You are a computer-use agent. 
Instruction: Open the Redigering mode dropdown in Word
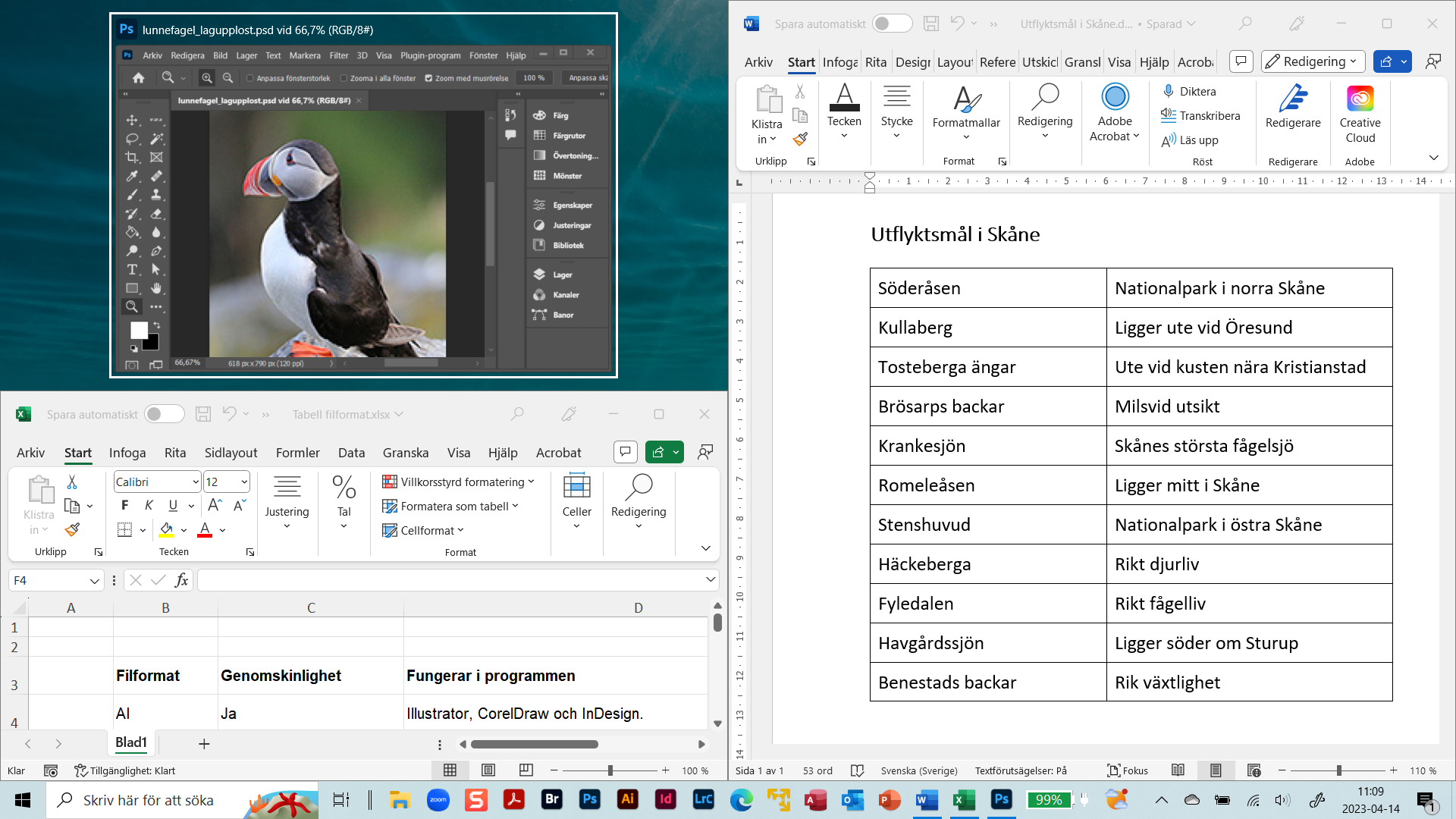[x=1313, y=61]
